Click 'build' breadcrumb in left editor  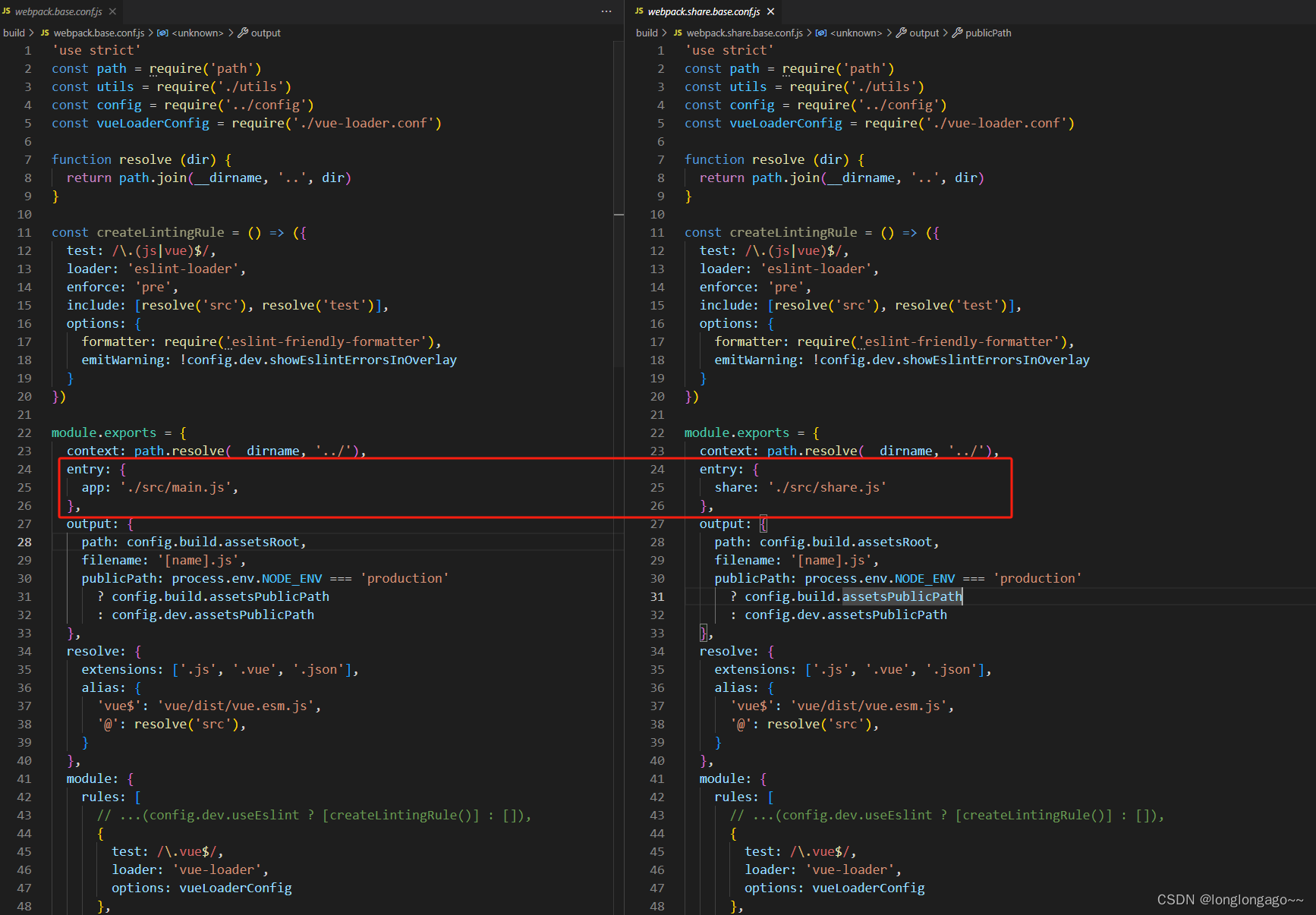(x=14, y=33)
